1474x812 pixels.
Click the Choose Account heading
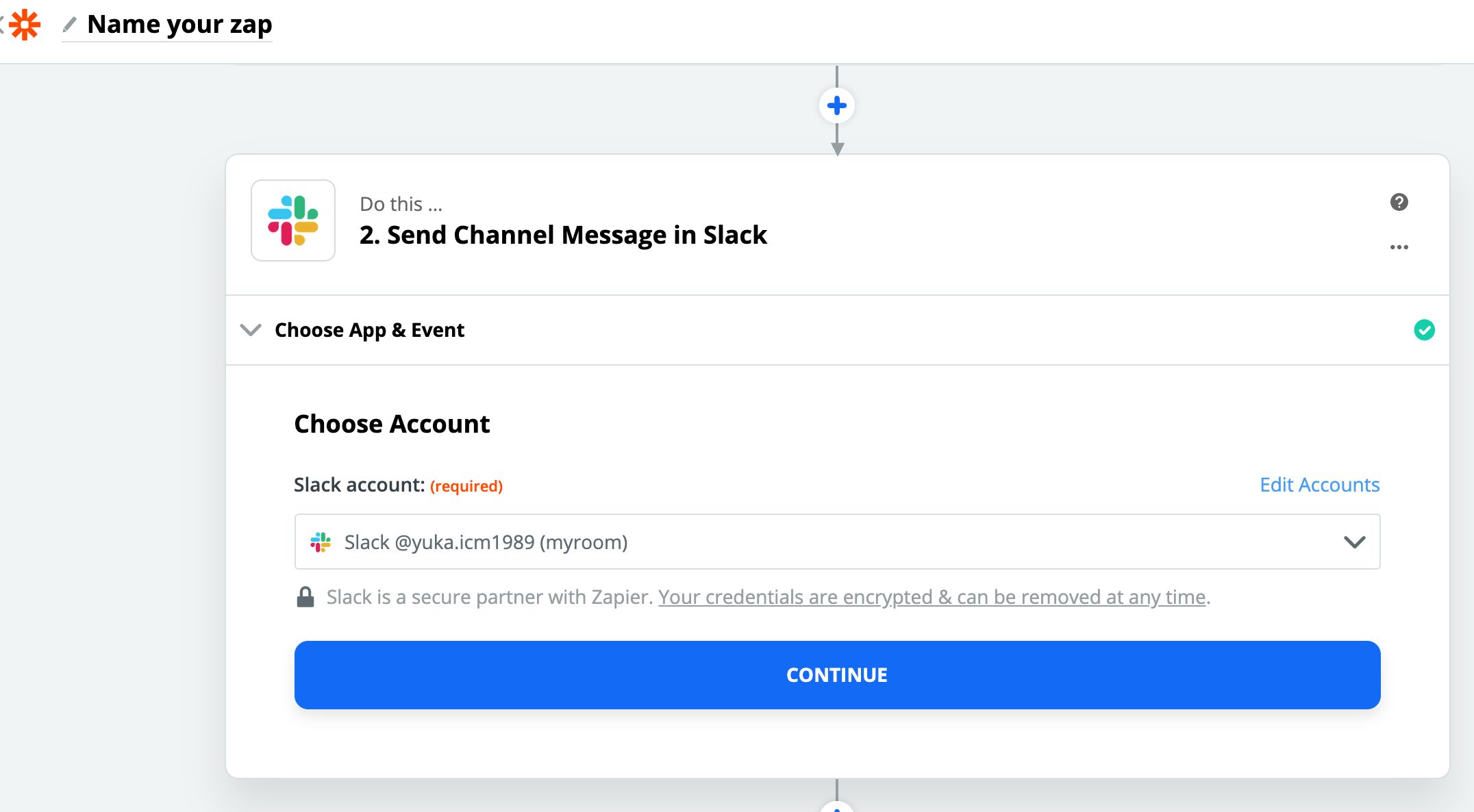(392, 424)
